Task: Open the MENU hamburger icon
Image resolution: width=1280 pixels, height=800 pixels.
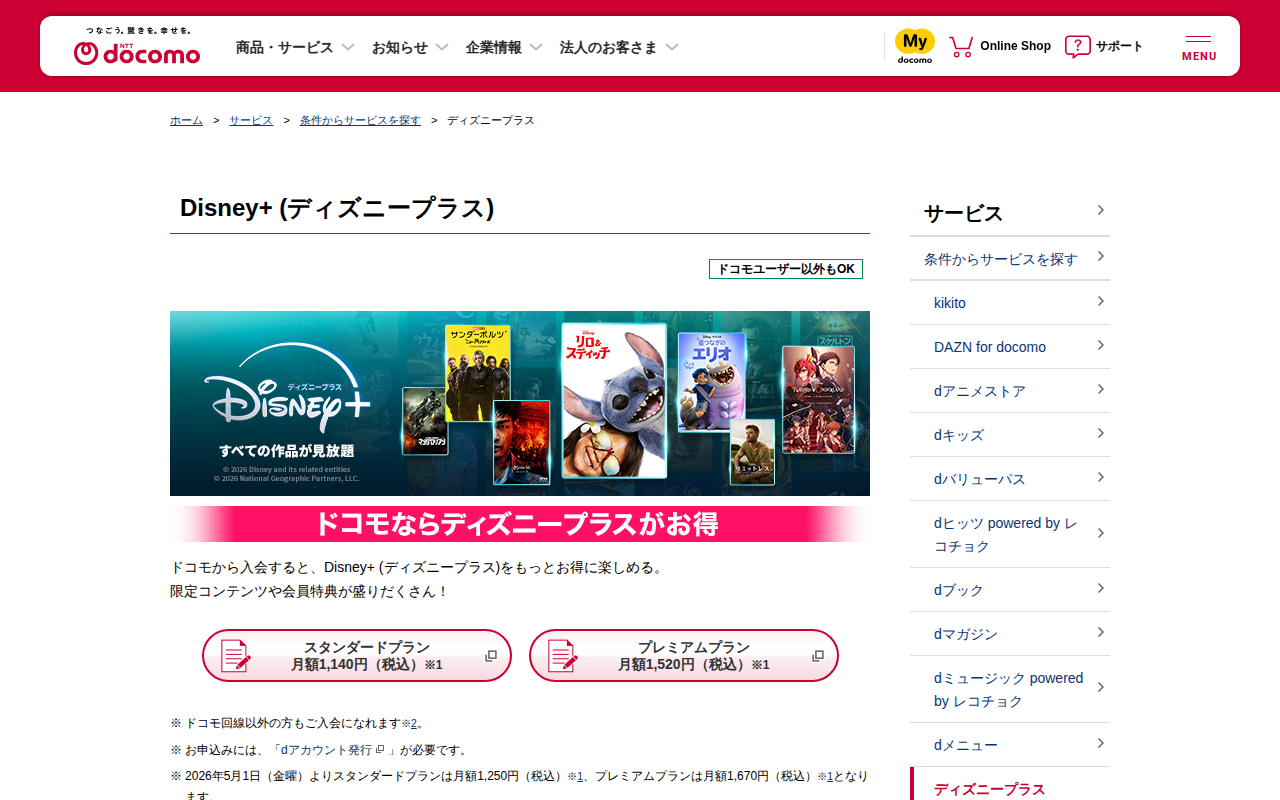Action: pyautogui.click(x=1199, y=47)
